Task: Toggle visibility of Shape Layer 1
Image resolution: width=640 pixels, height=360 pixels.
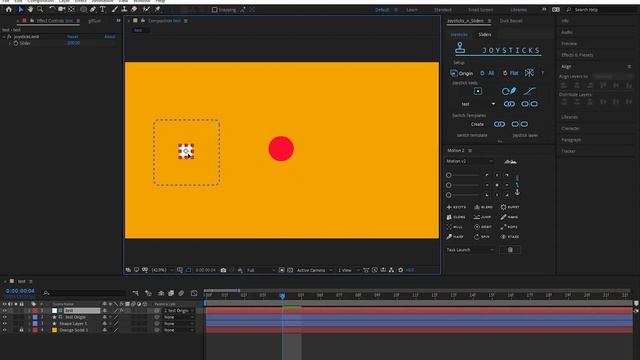Action: coord(4,324)
